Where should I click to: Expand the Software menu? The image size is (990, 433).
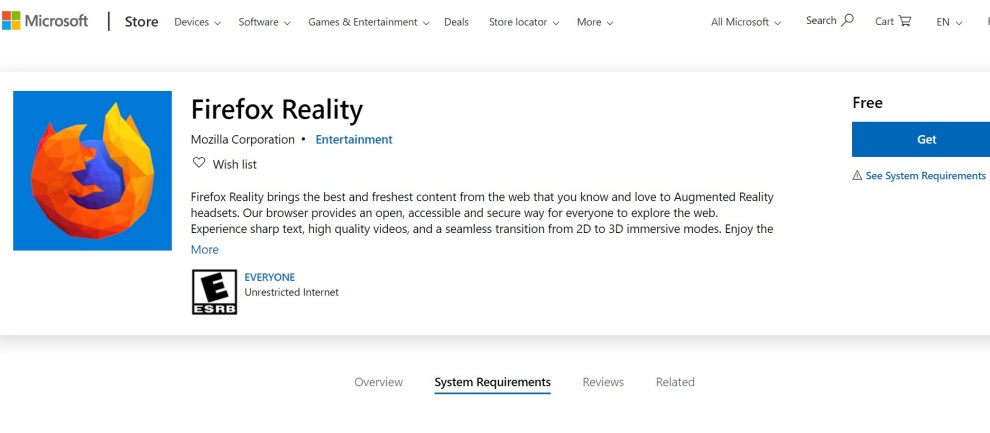264,22
